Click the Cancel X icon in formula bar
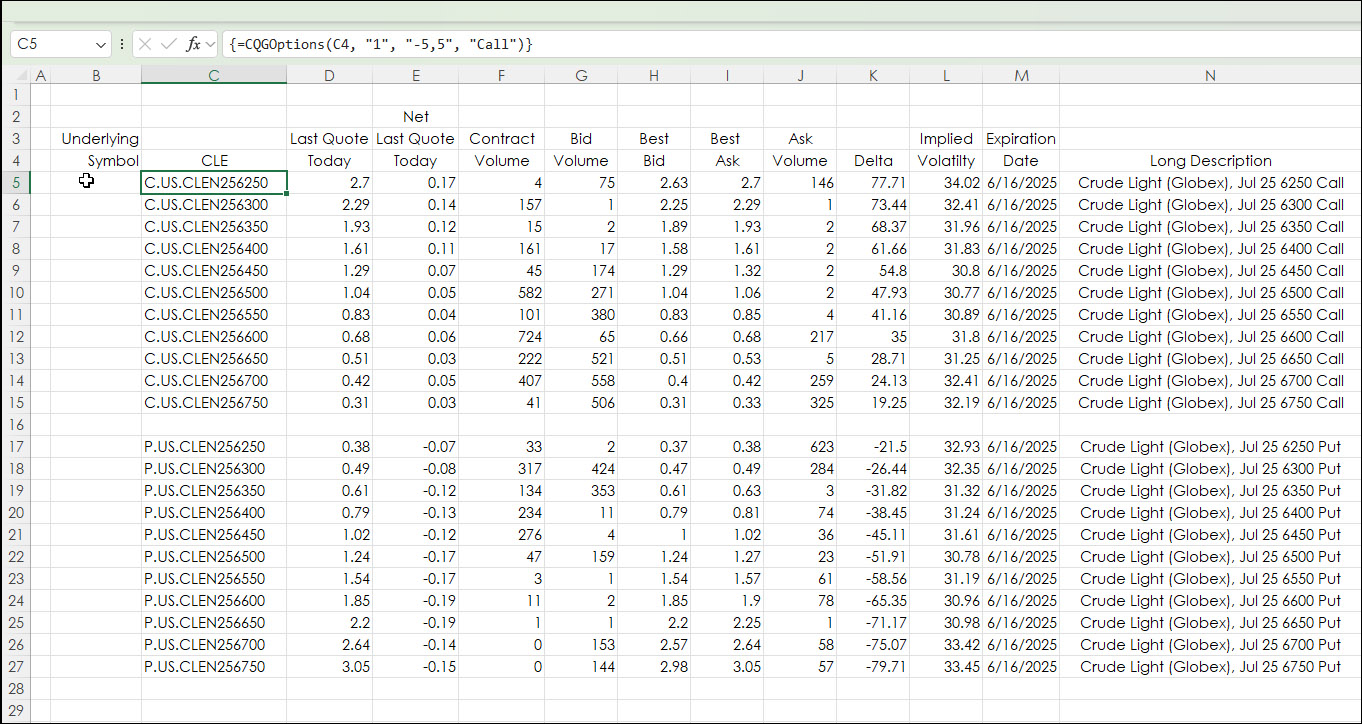This screenshot has height=724, width=1362. tap(145, 44)
